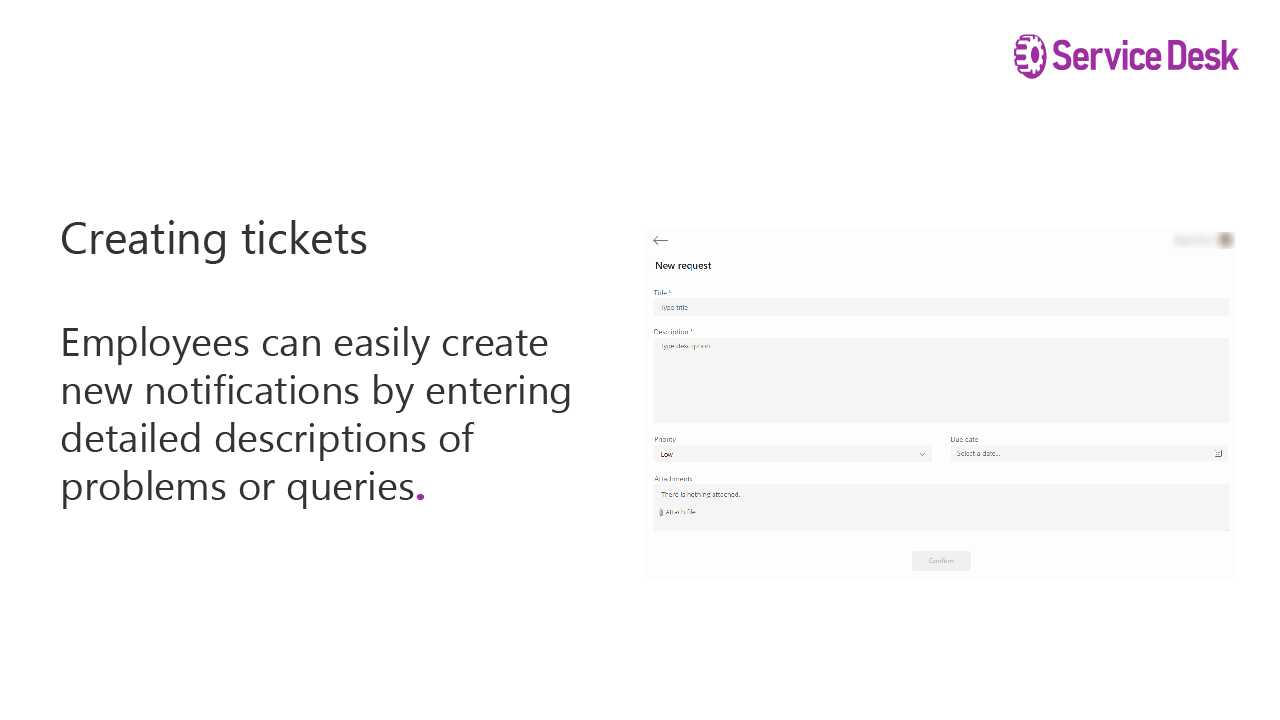The image size is (1280, 720).
Task: Expand the Priority dropdown showing Low
Action: tap(793, 453)
